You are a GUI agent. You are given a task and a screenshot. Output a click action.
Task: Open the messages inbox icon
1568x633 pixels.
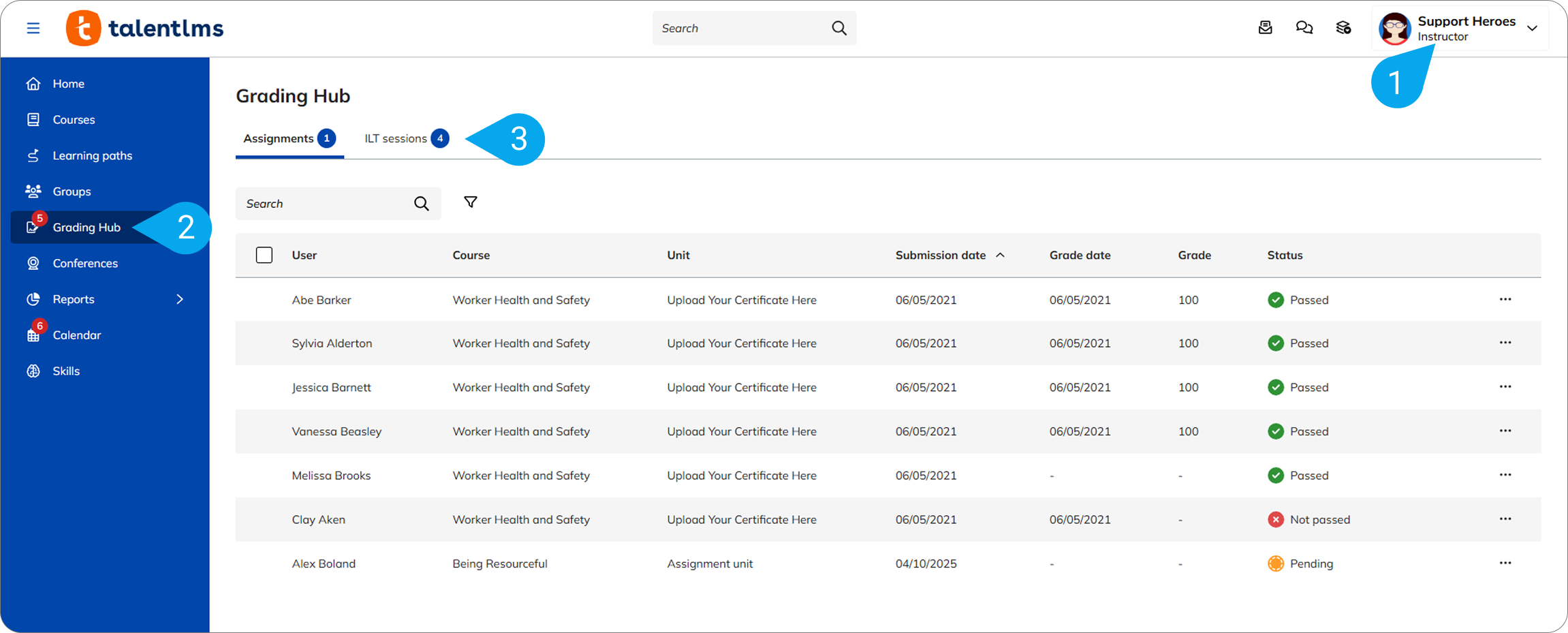(1265, 28)
